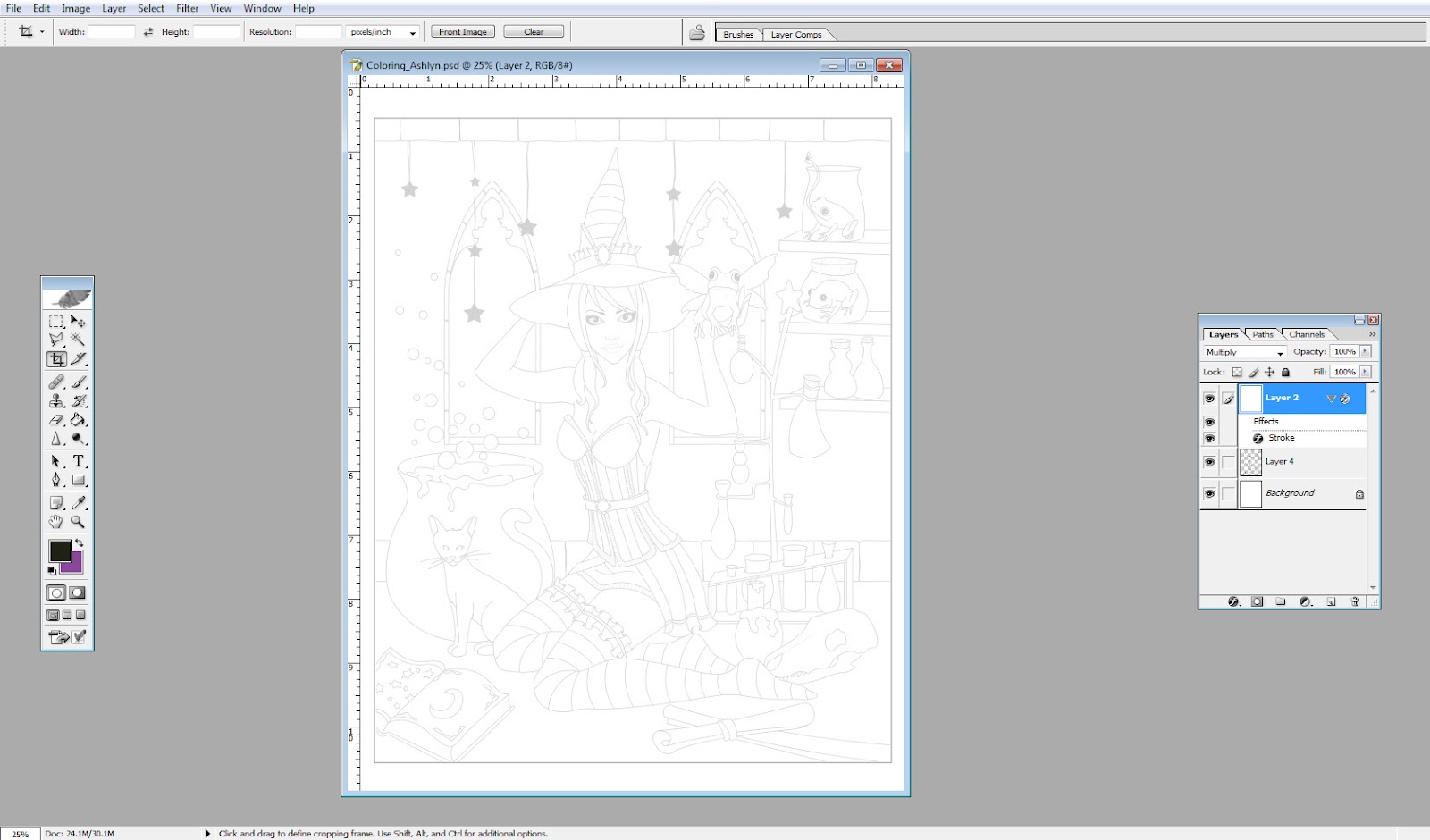
Task: Collapse the Effects list on Layer 2
Action: tap(1332, 399)
